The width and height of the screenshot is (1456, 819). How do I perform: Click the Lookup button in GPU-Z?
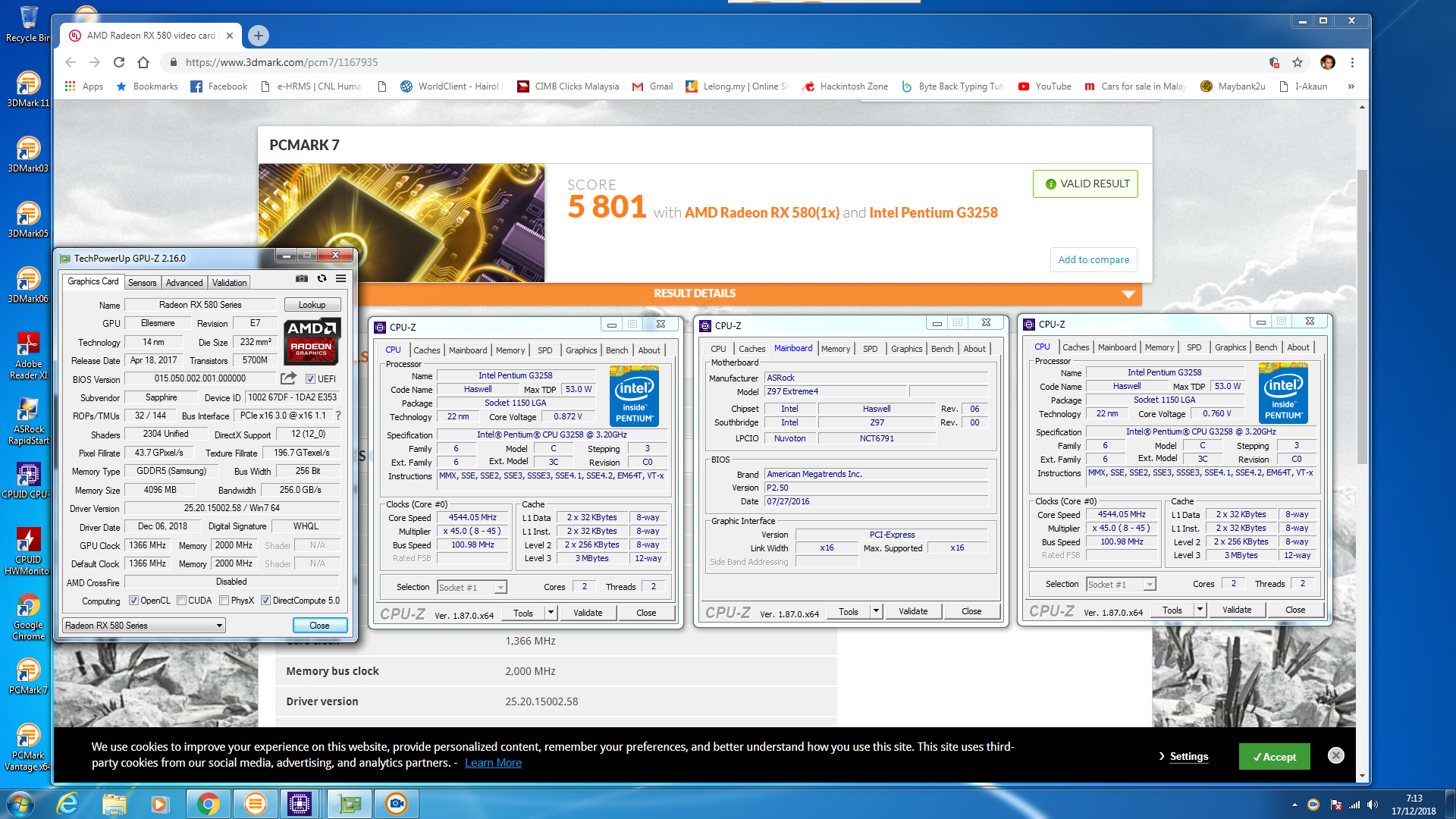(x=312, y=305)
